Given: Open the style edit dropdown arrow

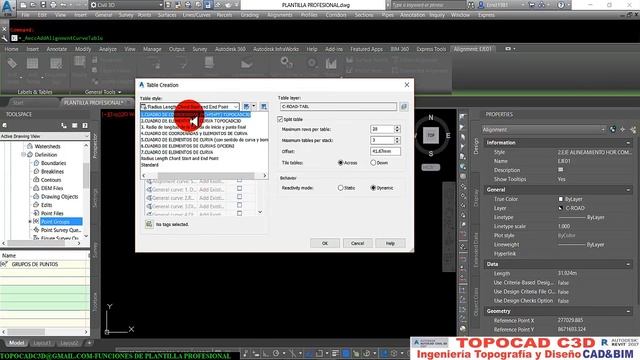Looking at the screenshot, I should point(254,107).
